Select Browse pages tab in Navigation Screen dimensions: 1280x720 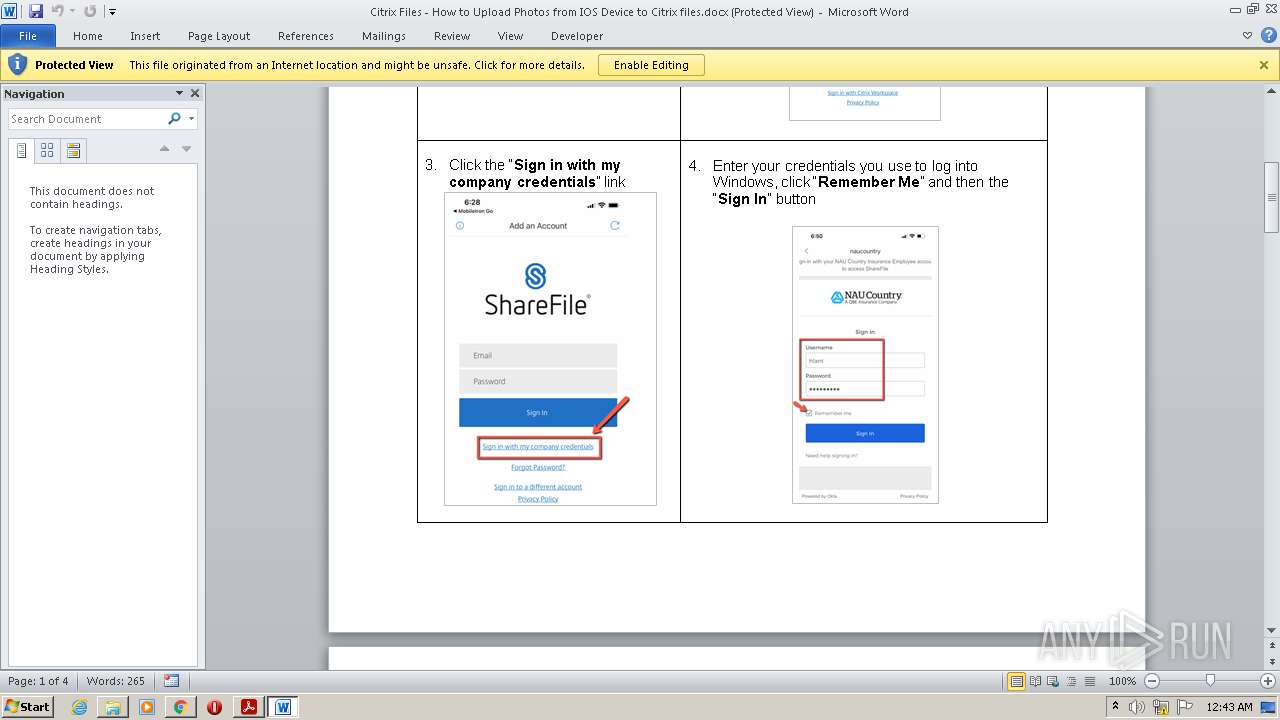point(47,151)
